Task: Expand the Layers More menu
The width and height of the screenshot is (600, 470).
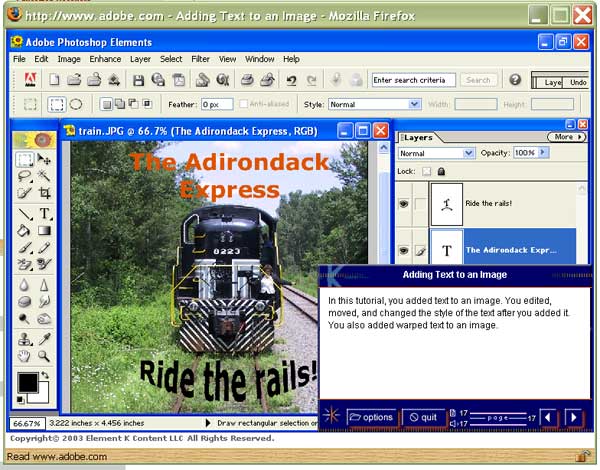Action: (567, 137)
